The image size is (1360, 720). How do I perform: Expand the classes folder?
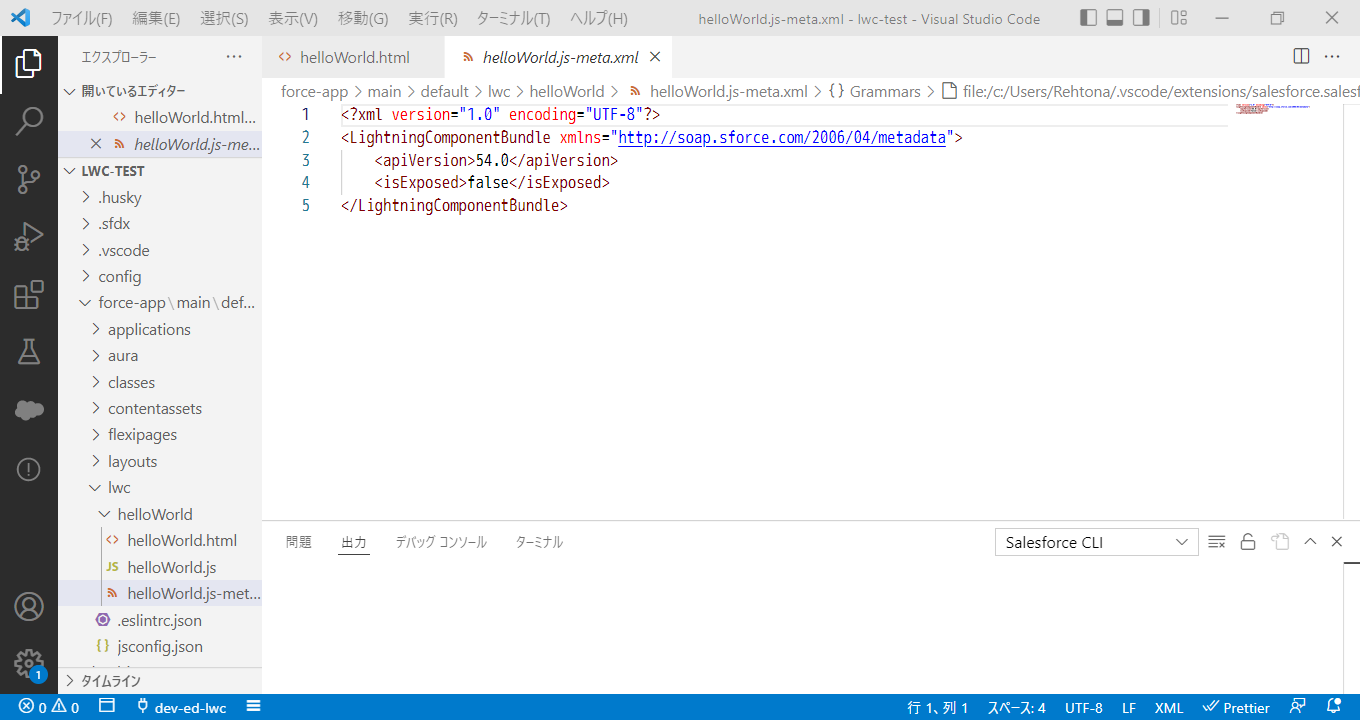click(160, 382)
